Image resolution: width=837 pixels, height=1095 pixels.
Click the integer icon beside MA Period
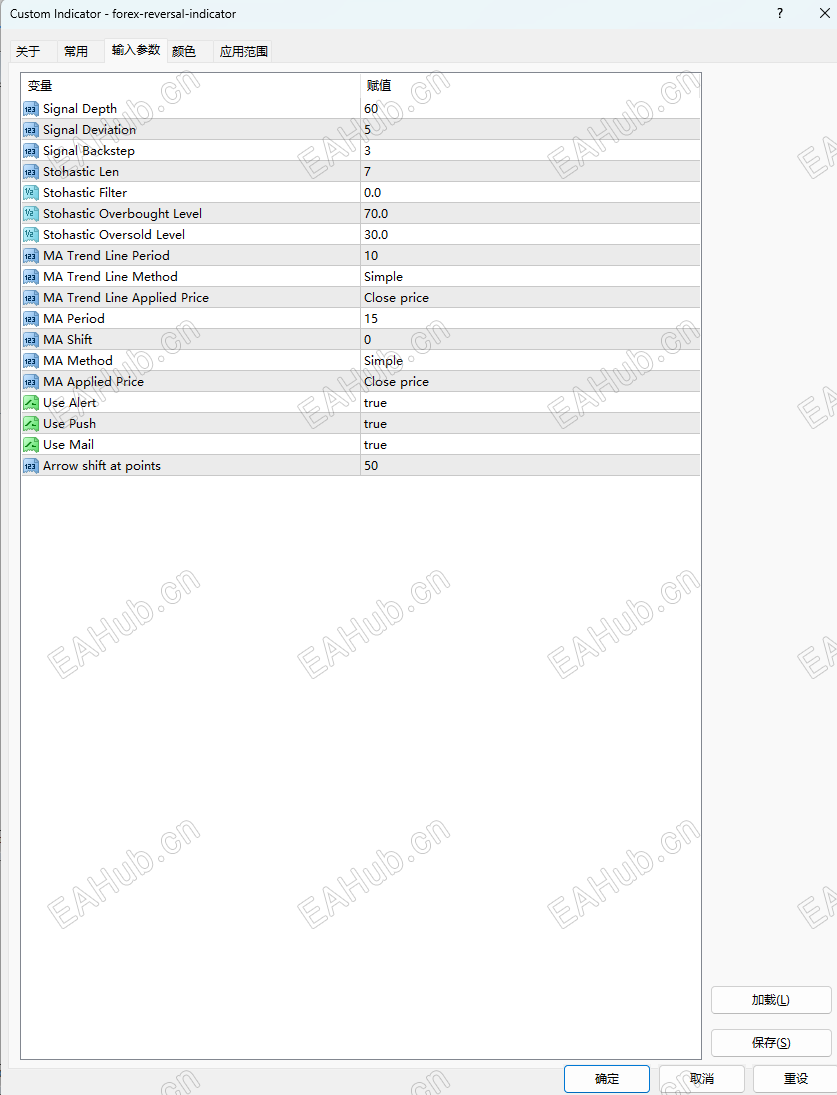(31, 318)
